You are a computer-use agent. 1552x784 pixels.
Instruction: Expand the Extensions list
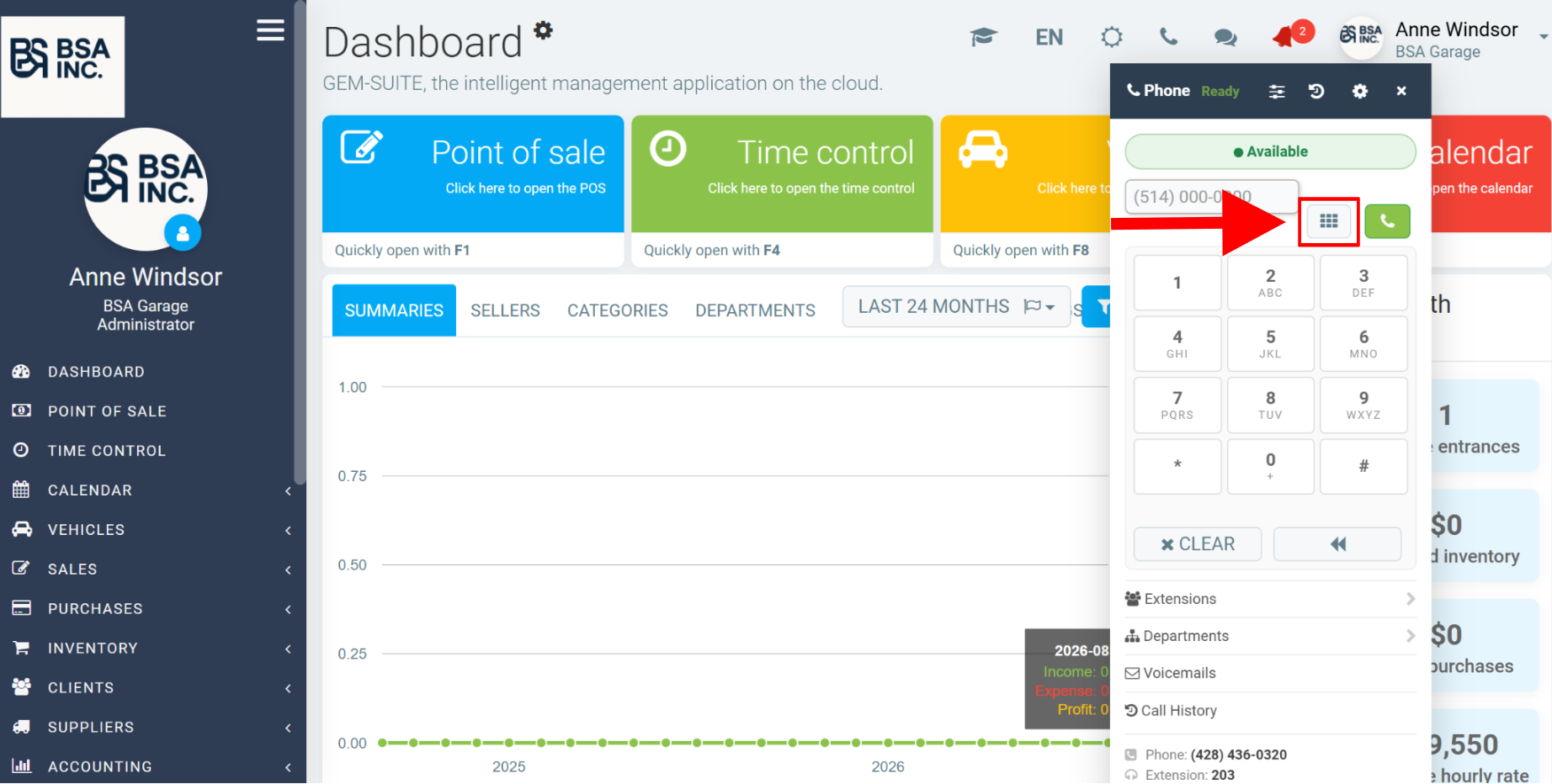click(x=1270, y=599)
